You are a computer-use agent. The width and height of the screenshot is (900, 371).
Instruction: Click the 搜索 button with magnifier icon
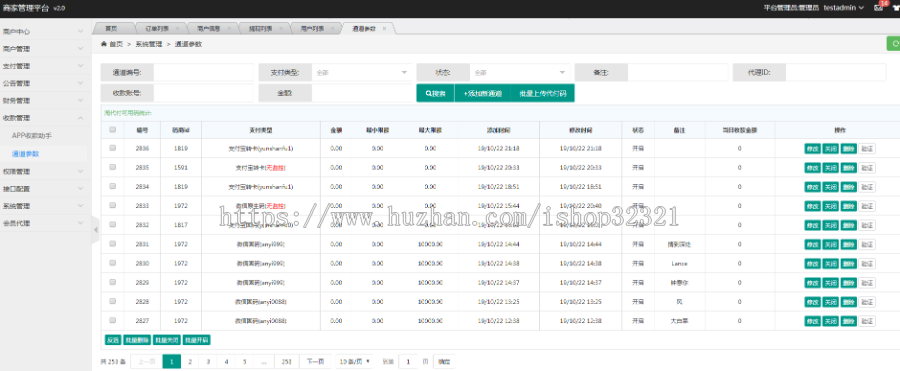tap(435, 93)
